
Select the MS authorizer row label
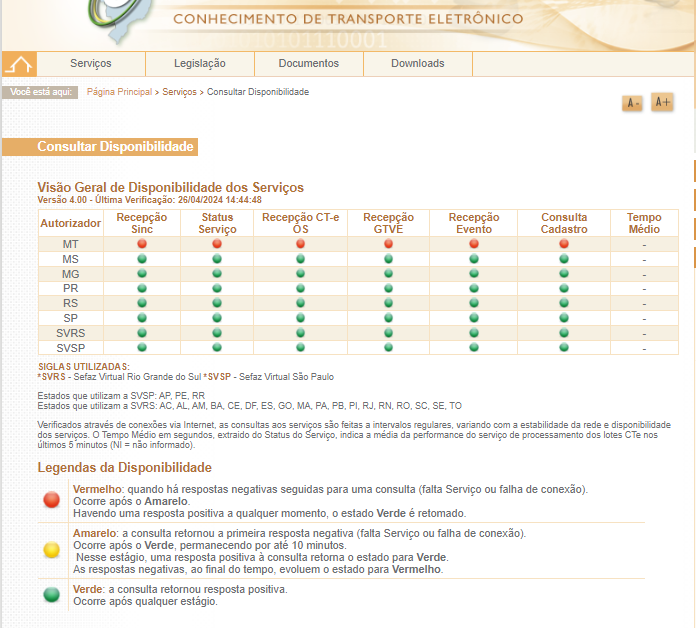[x=71, y=259]
